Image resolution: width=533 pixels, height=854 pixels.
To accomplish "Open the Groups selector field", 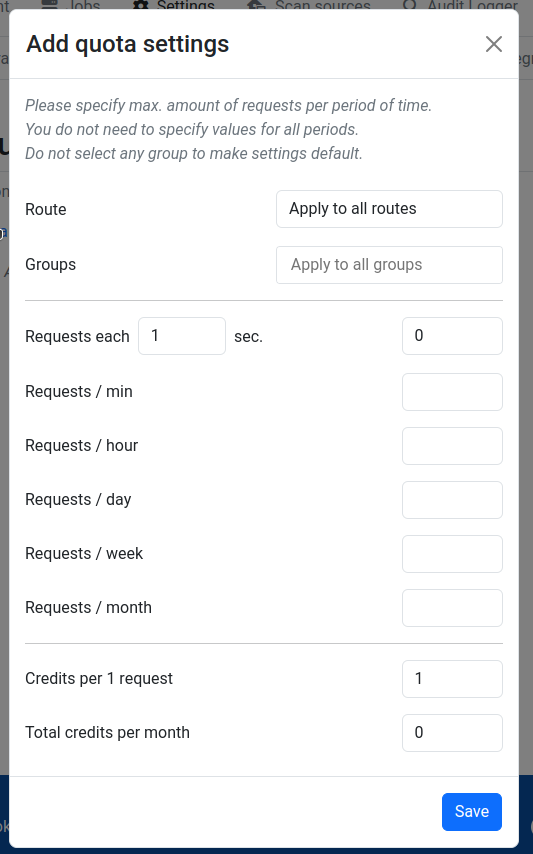I will coord(389,265).
